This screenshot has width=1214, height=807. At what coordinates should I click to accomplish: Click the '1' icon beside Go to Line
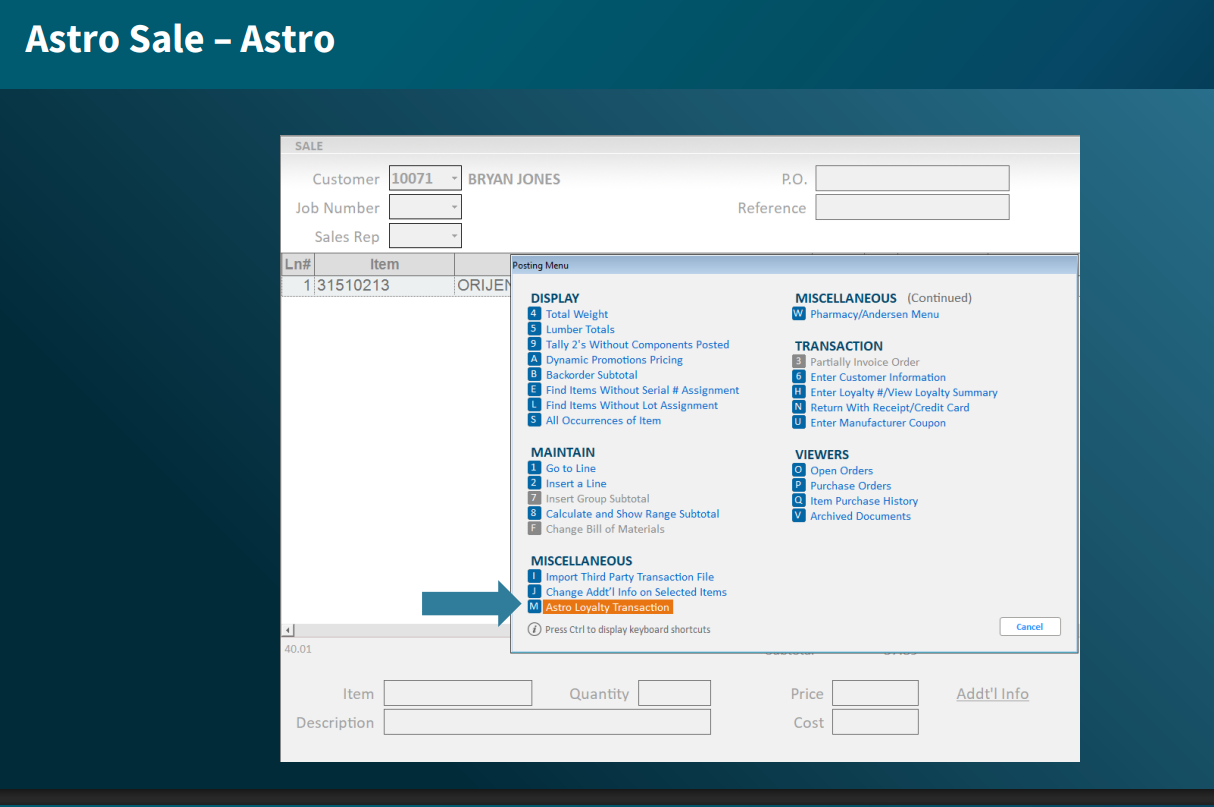point(534,468)
